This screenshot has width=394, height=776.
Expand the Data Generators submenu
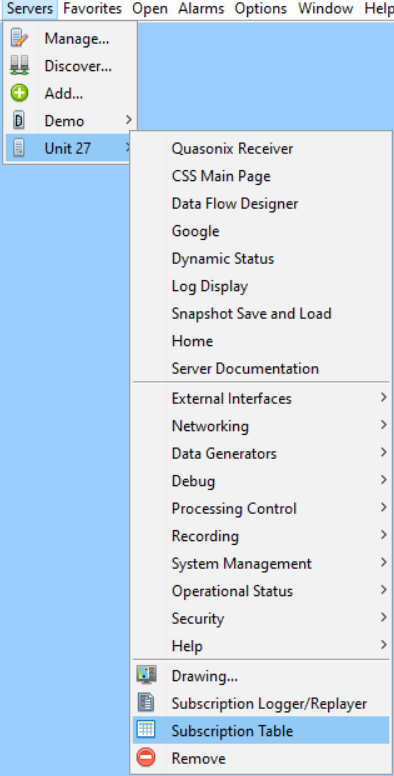(261, 453)
